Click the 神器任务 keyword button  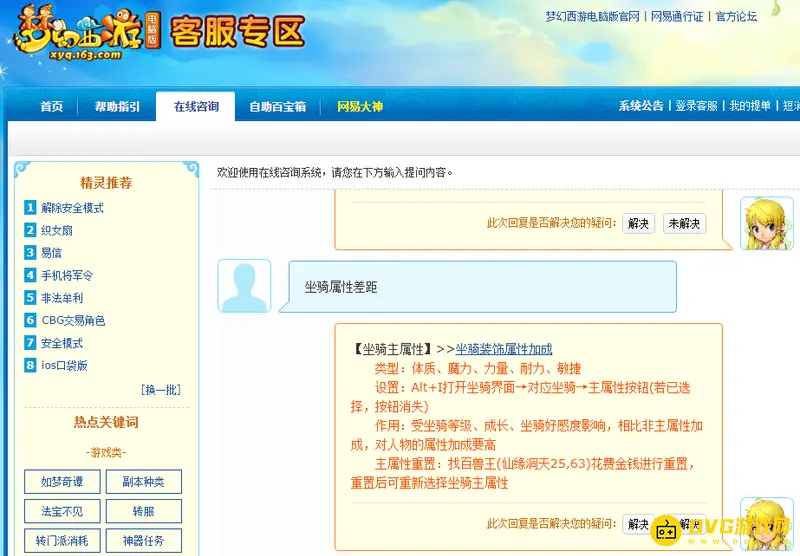pyautogui.click(x=143, y=541)
